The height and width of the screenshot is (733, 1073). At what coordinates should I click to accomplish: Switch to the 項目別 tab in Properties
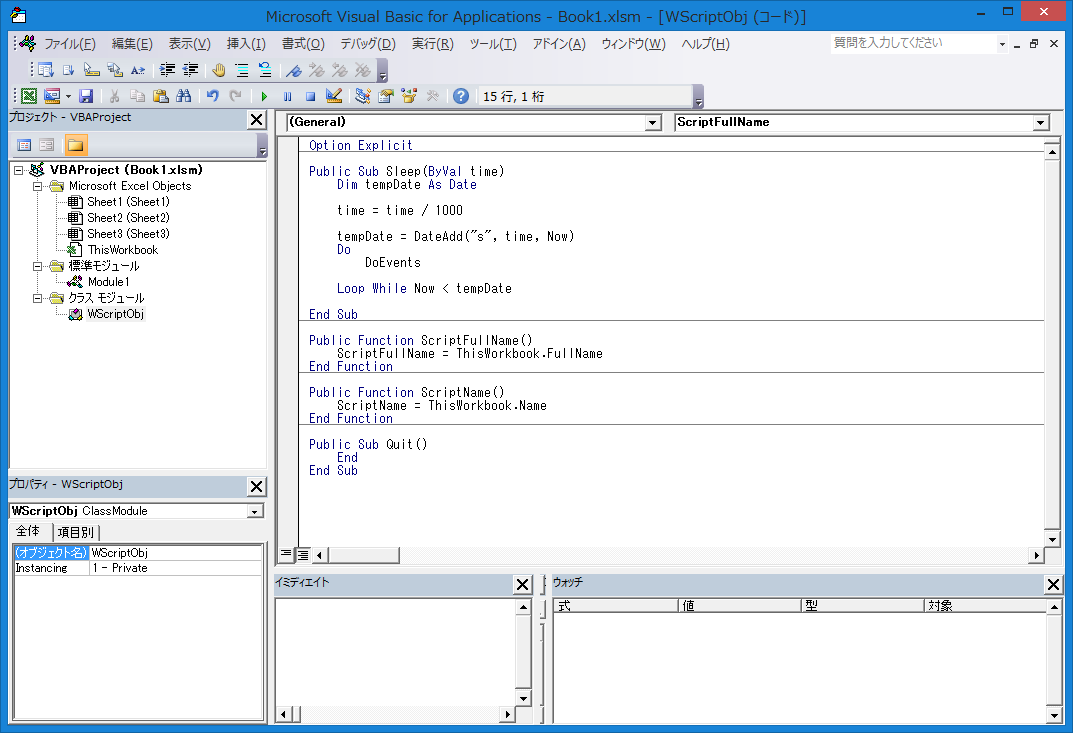[76, 532]
